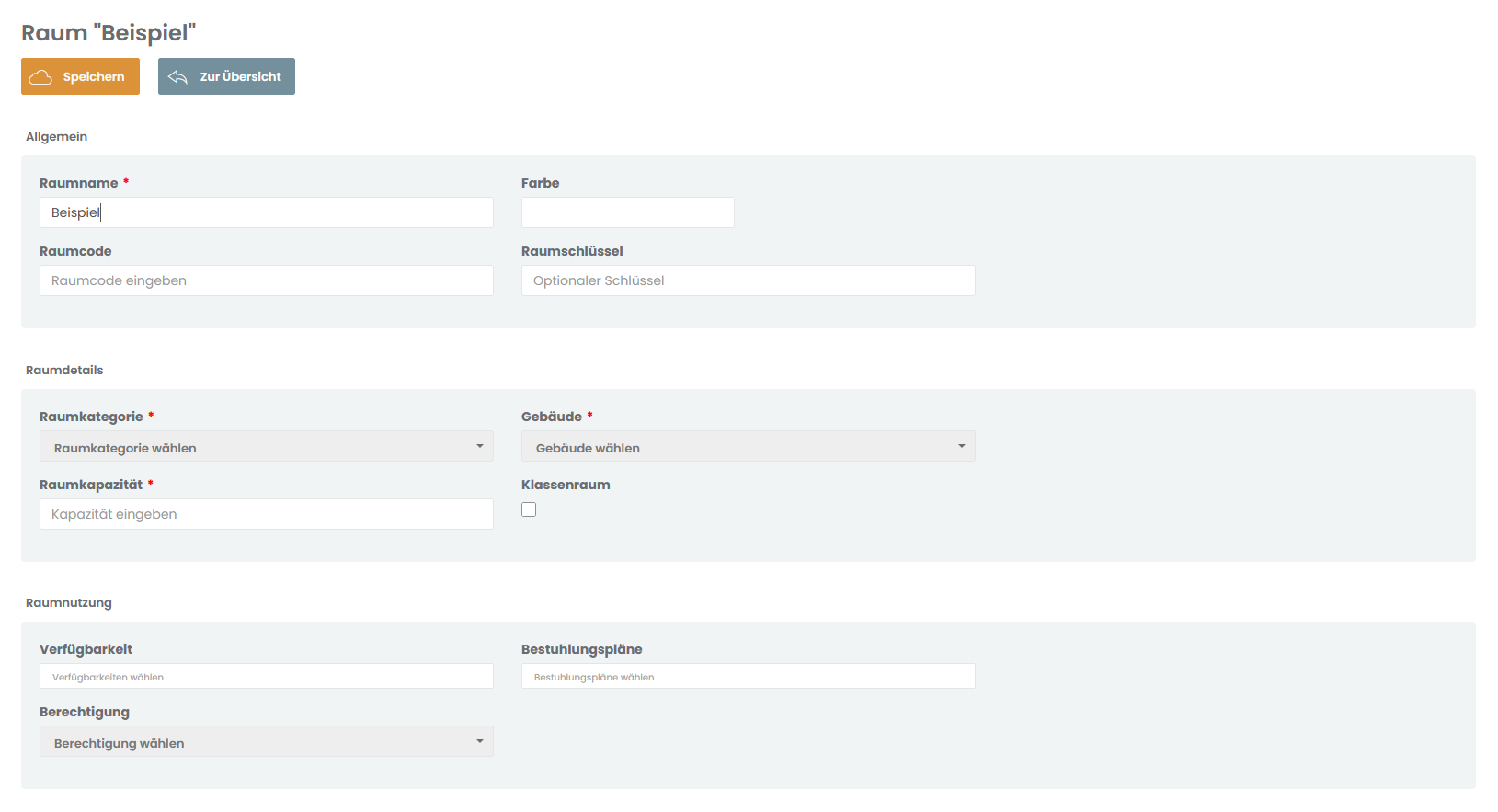Click the Raumnutzung section heading

[69, 602]
